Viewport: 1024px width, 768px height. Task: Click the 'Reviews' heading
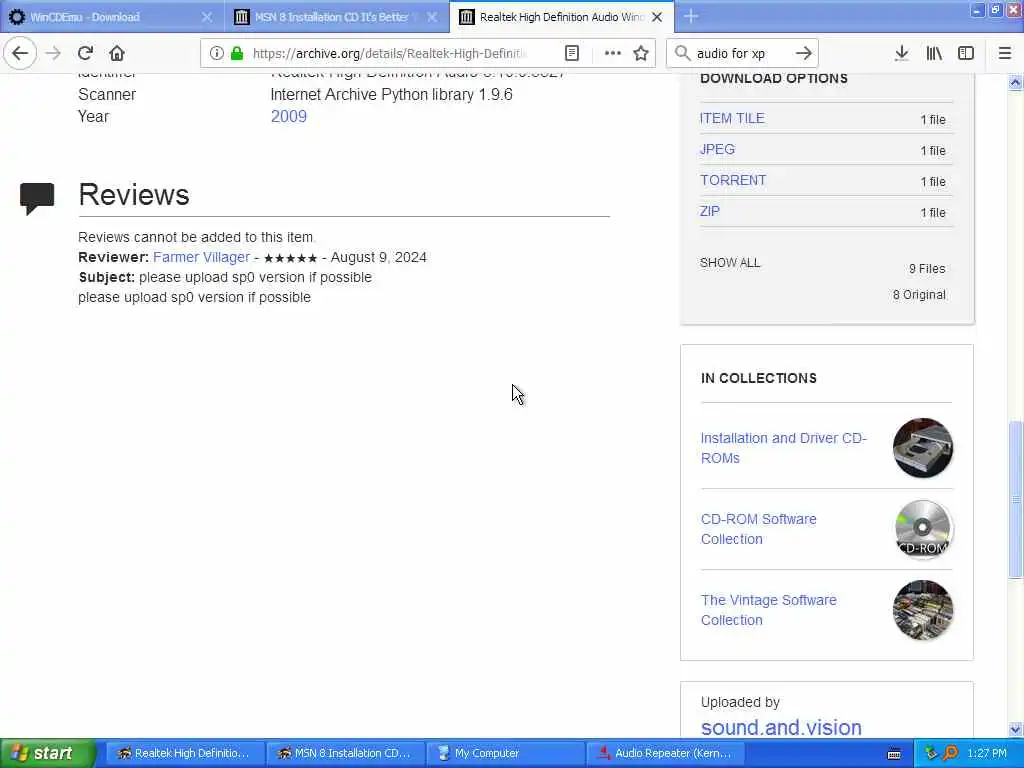point(134,195)
